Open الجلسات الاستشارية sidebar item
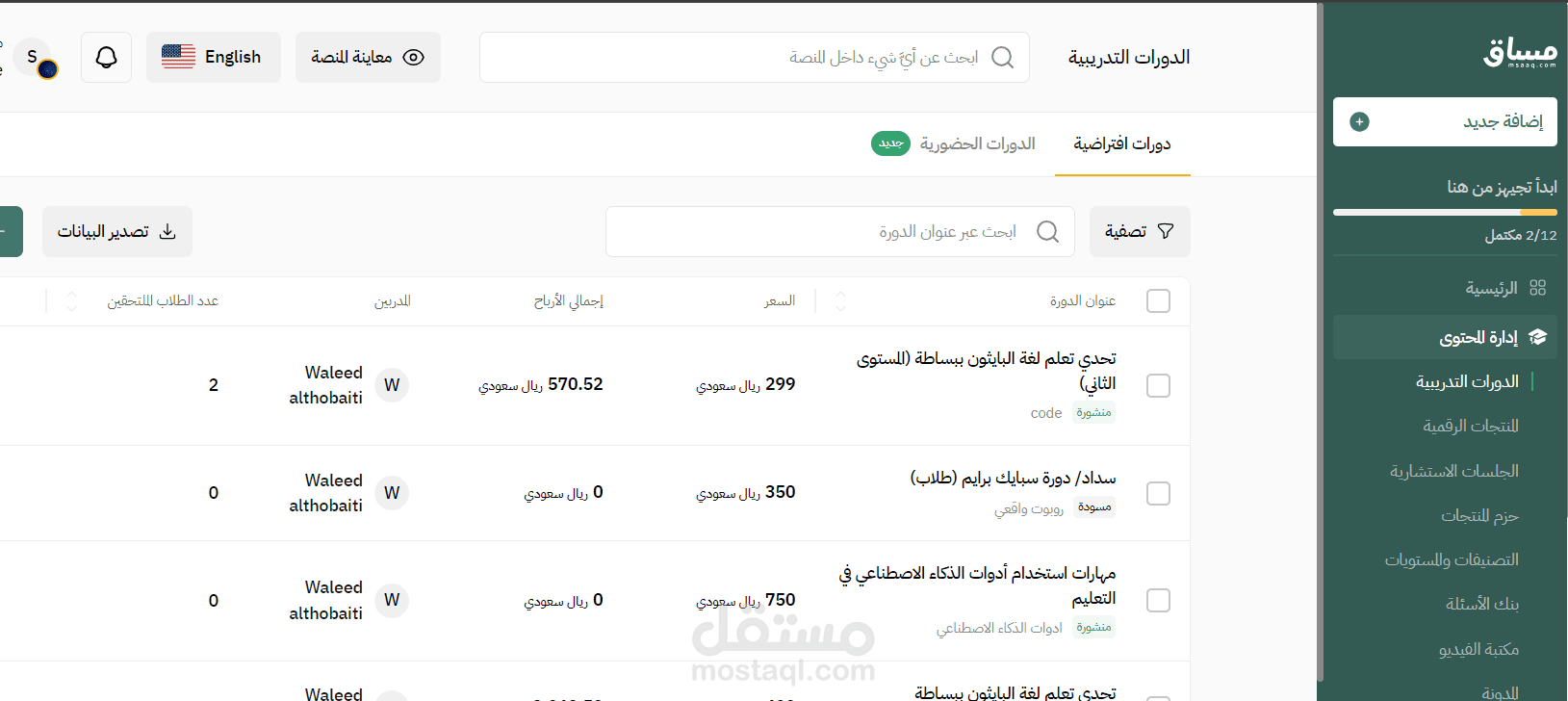Image resolution: width=1568 pixels, height=701 pixels. pos(1454,471)
